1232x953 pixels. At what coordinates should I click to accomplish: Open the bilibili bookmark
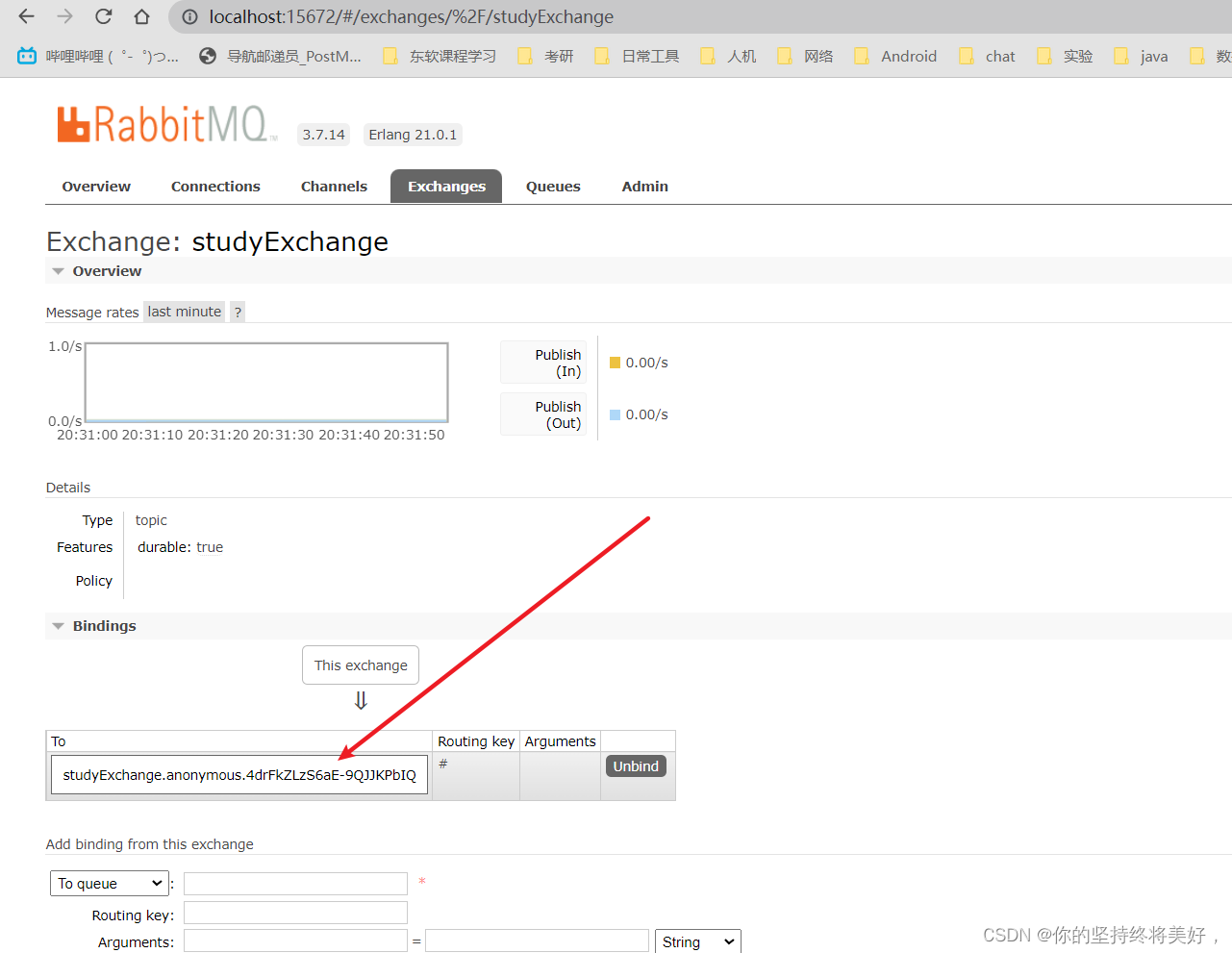(98, 56)
